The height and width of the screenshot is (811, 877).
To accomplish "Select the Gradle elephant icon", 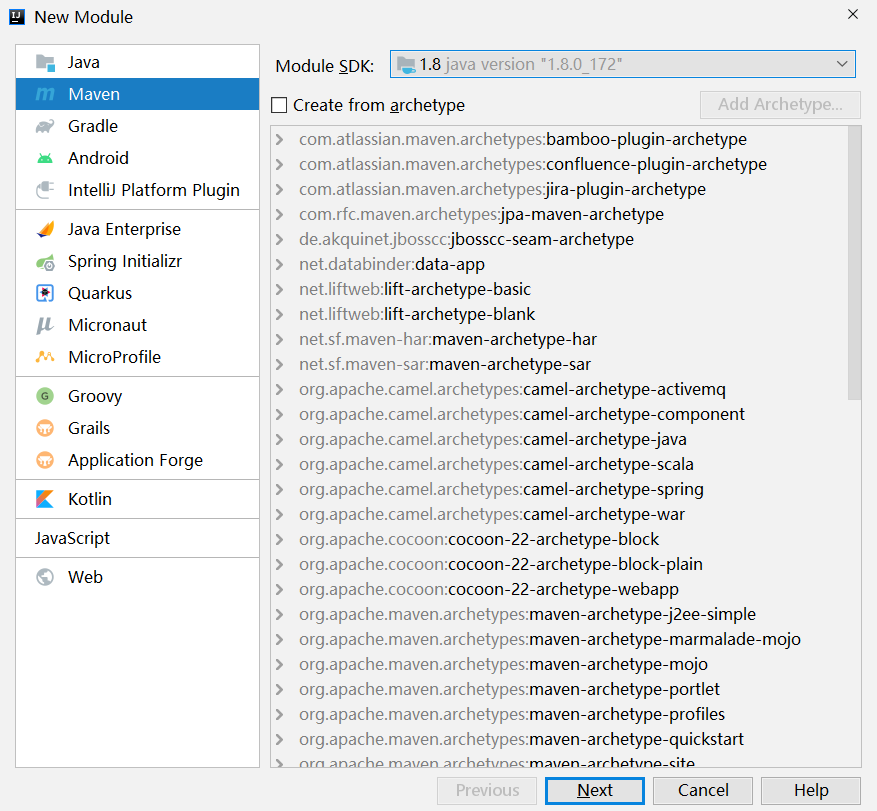I will [x=45, y=126].
